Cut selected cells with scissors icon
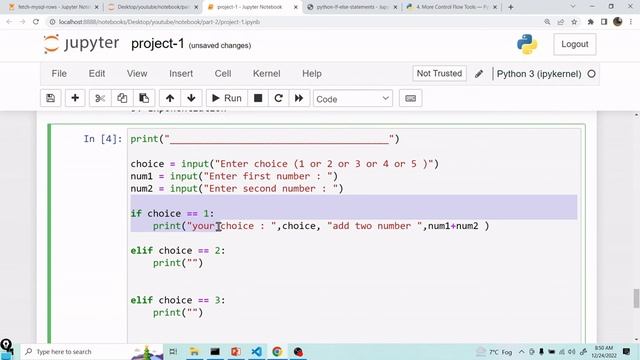 pos(100,98)
